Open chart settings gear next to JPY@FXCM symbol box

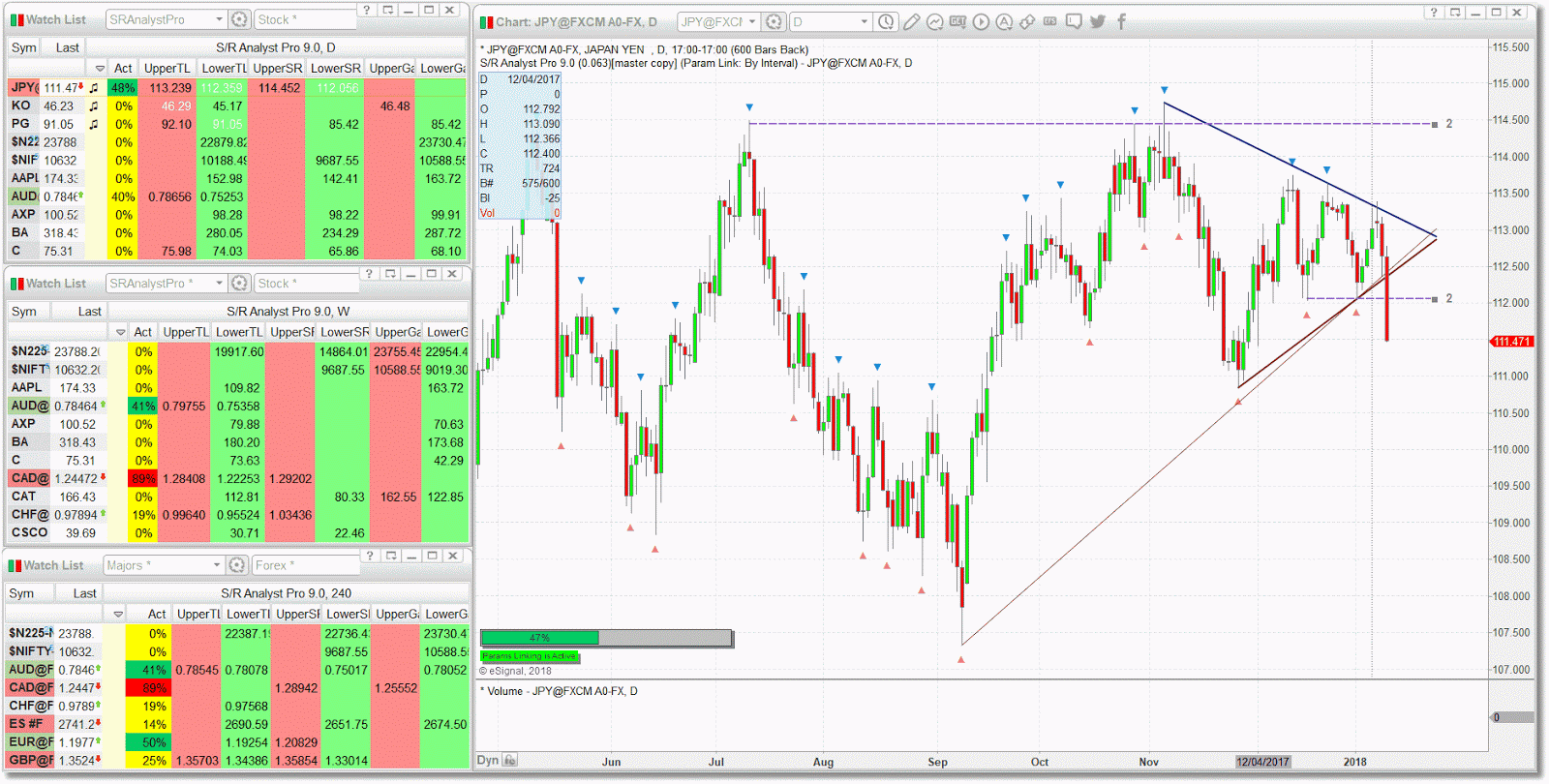(x=773, y=21)
